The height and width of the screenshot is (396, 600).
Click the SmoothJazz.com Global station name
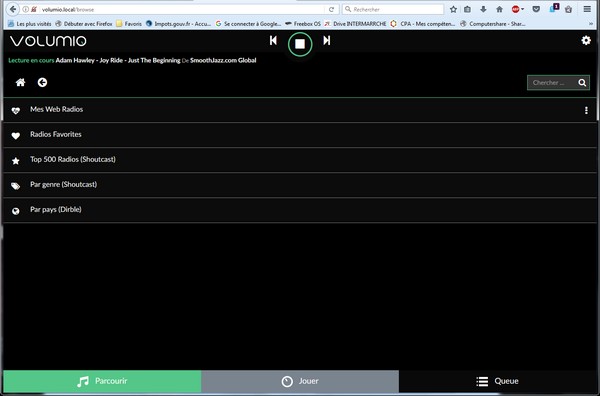223,60
